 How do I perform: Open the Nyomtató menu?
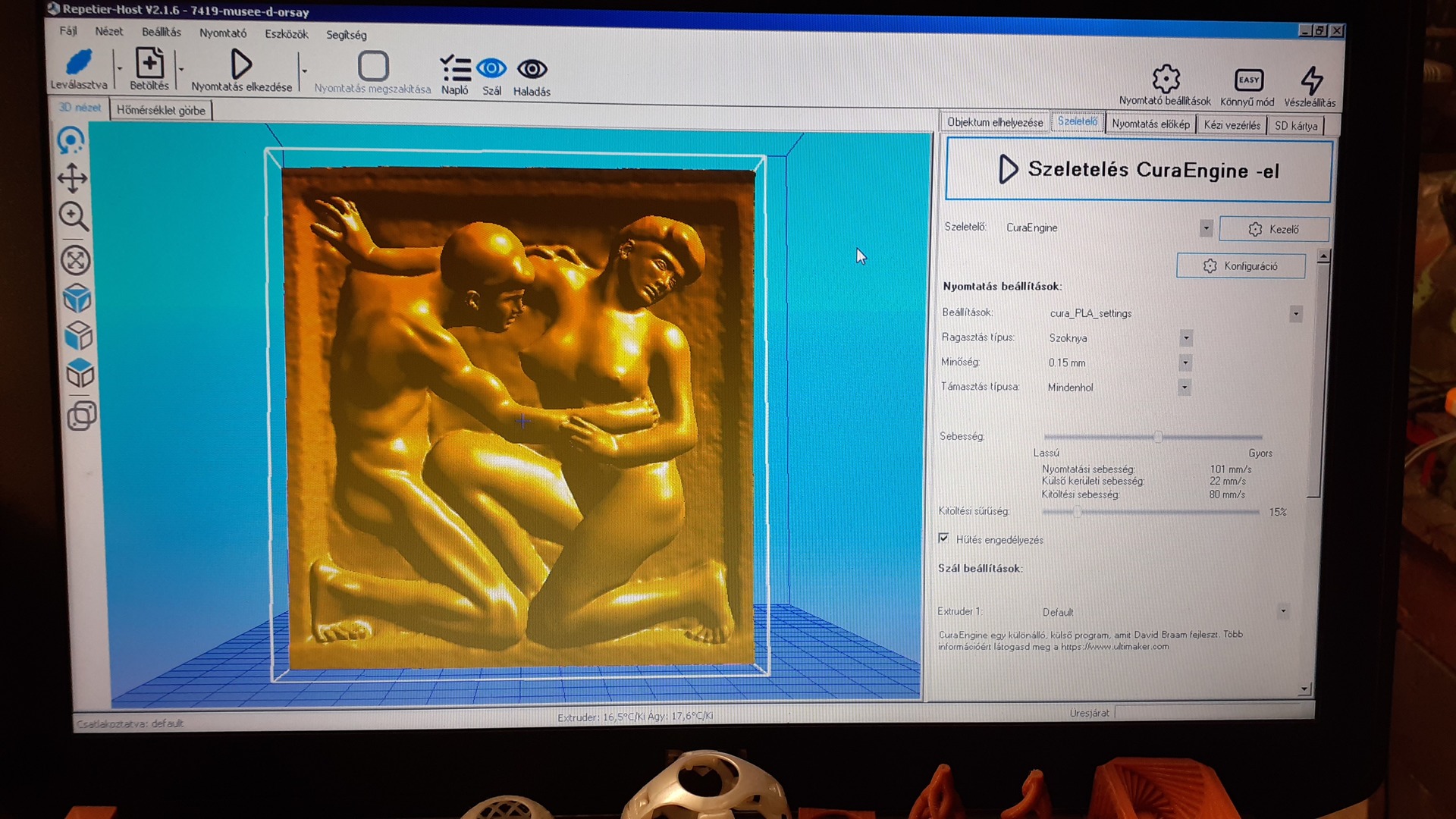click(223, 33)
